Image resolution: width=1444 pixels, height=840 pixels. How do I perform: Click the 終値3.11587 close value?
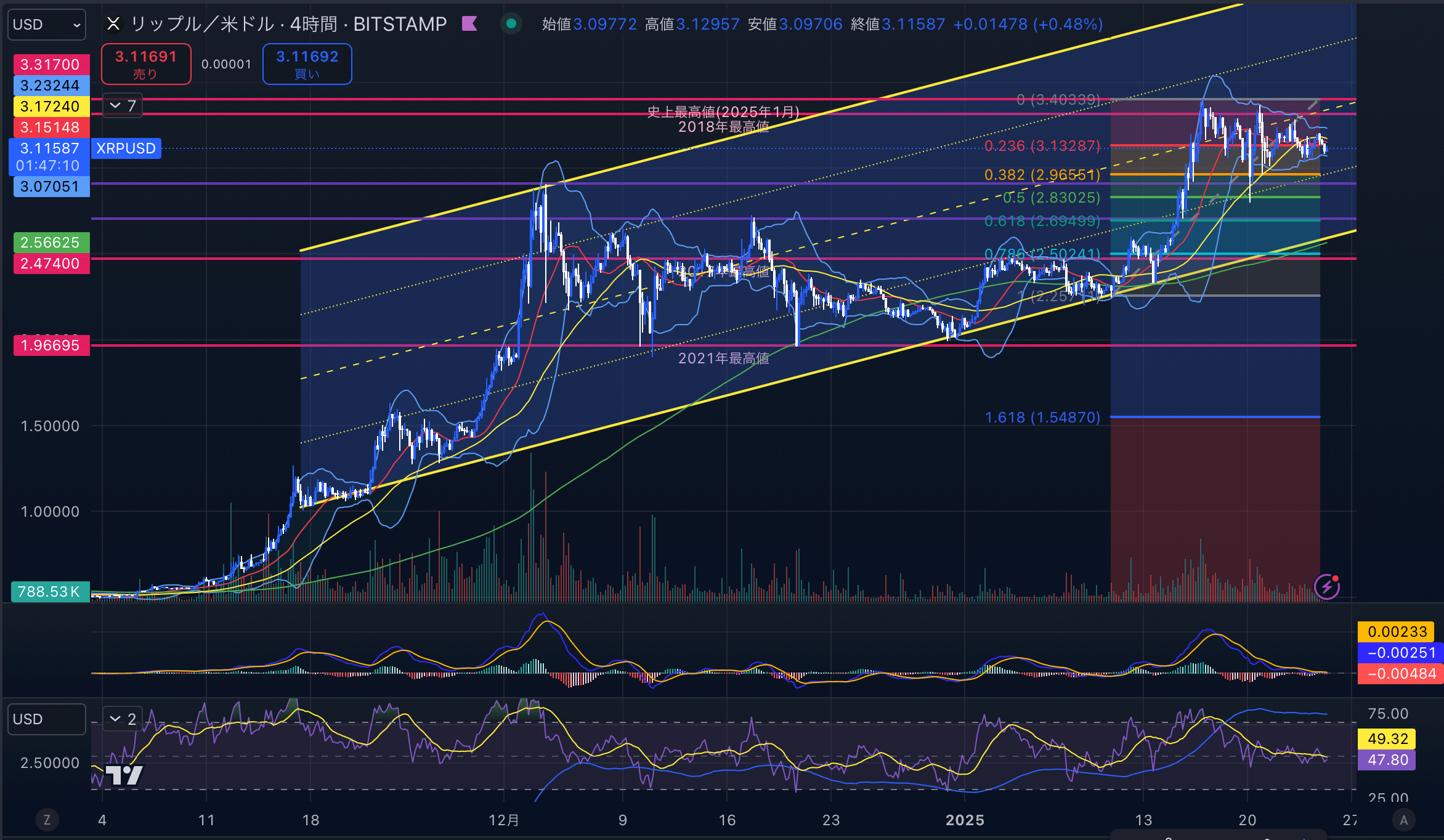[898, 24]
